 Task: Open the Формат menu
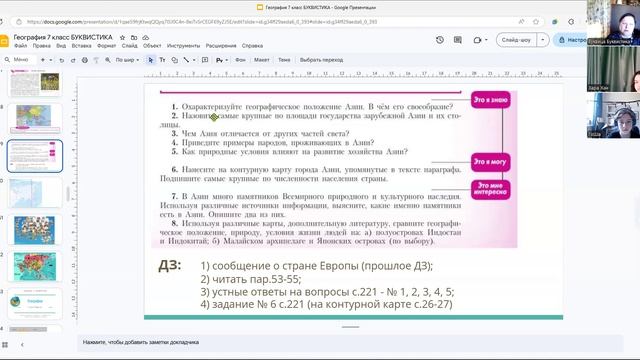[x=107, y=46]
